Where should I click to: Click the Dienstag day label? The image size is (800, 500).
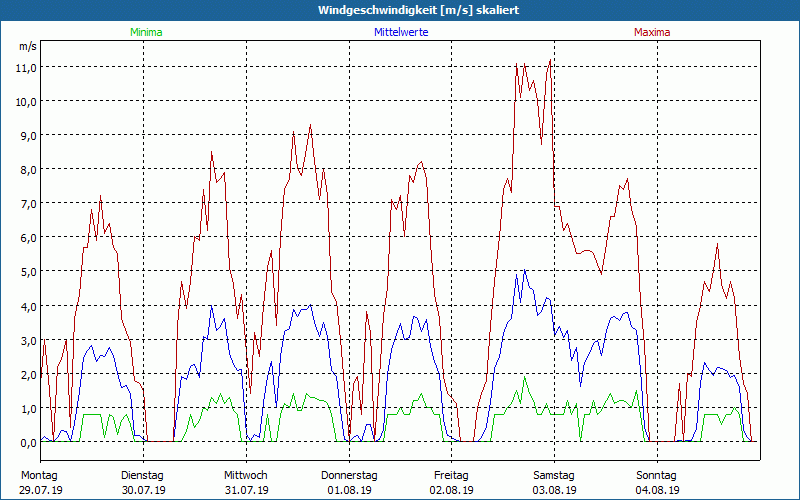pos(142,476)
